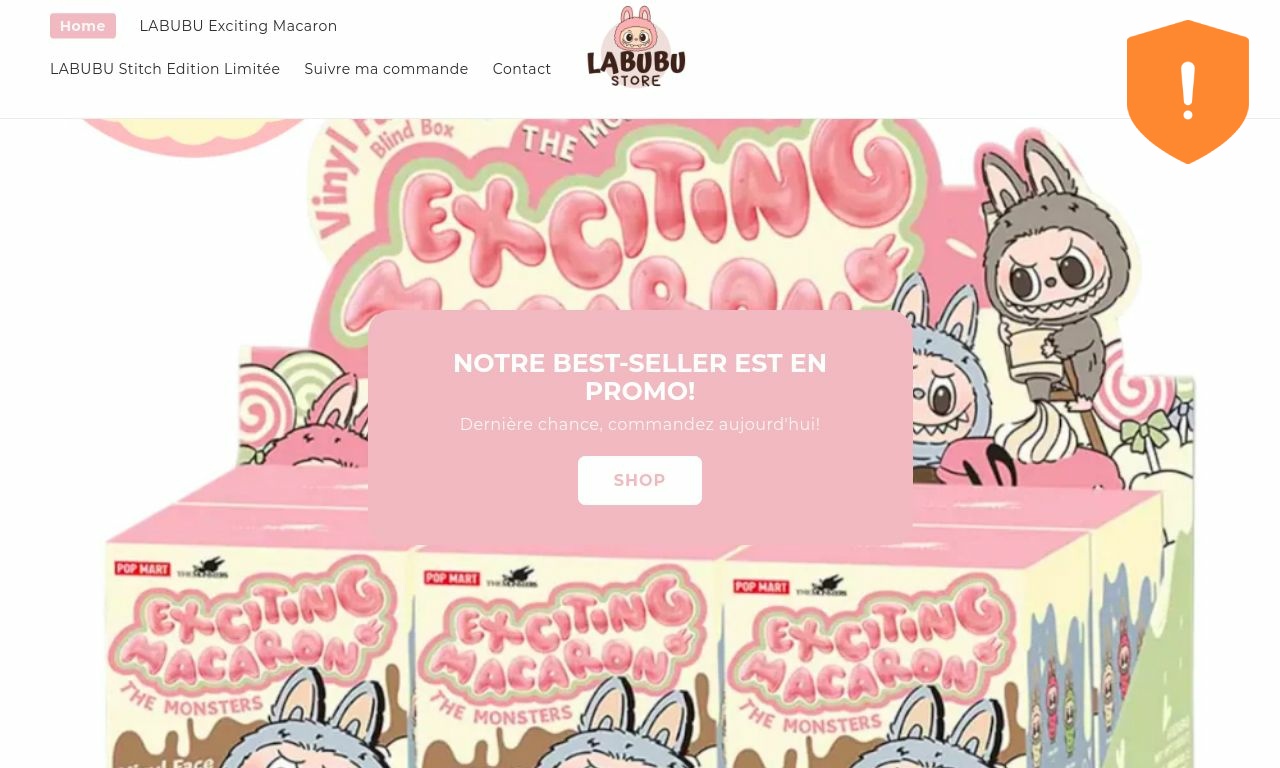Click the POP MART logo on middle box
This screenshot has height=768, width=1280.
452,578
